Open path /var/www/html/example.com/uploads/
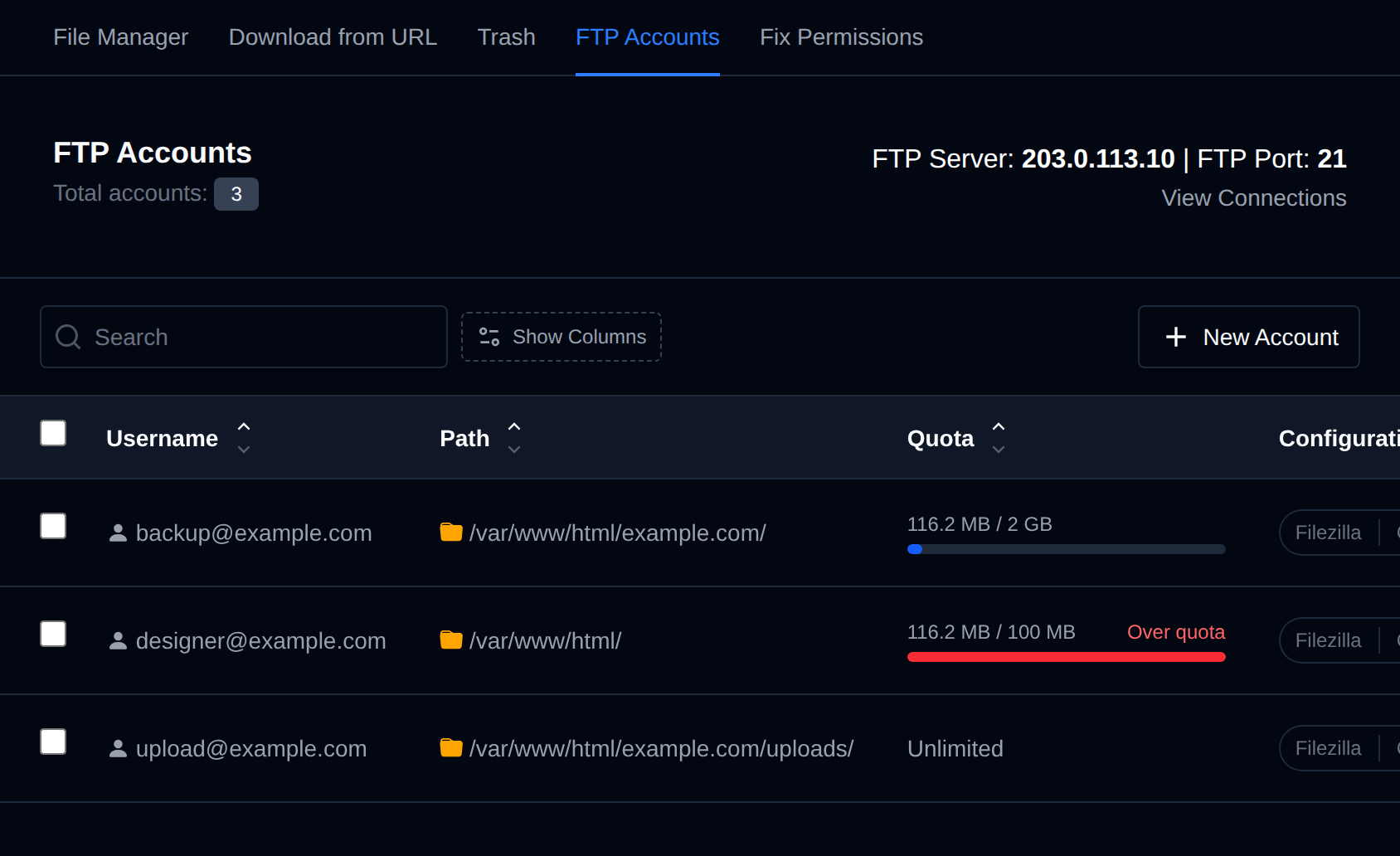 (x=661, y=748)
